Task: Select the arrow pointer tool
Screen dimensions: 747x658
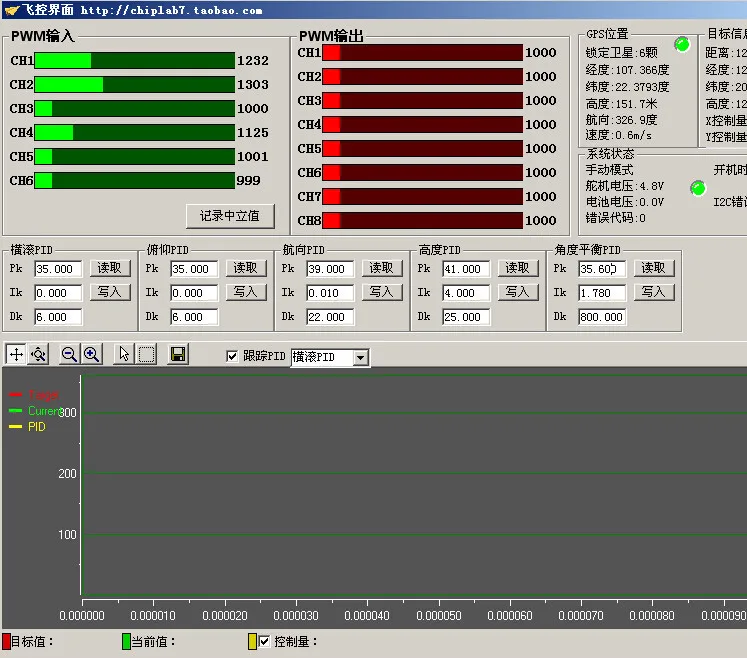Action: pyautogui.click(x=124, y=354)
